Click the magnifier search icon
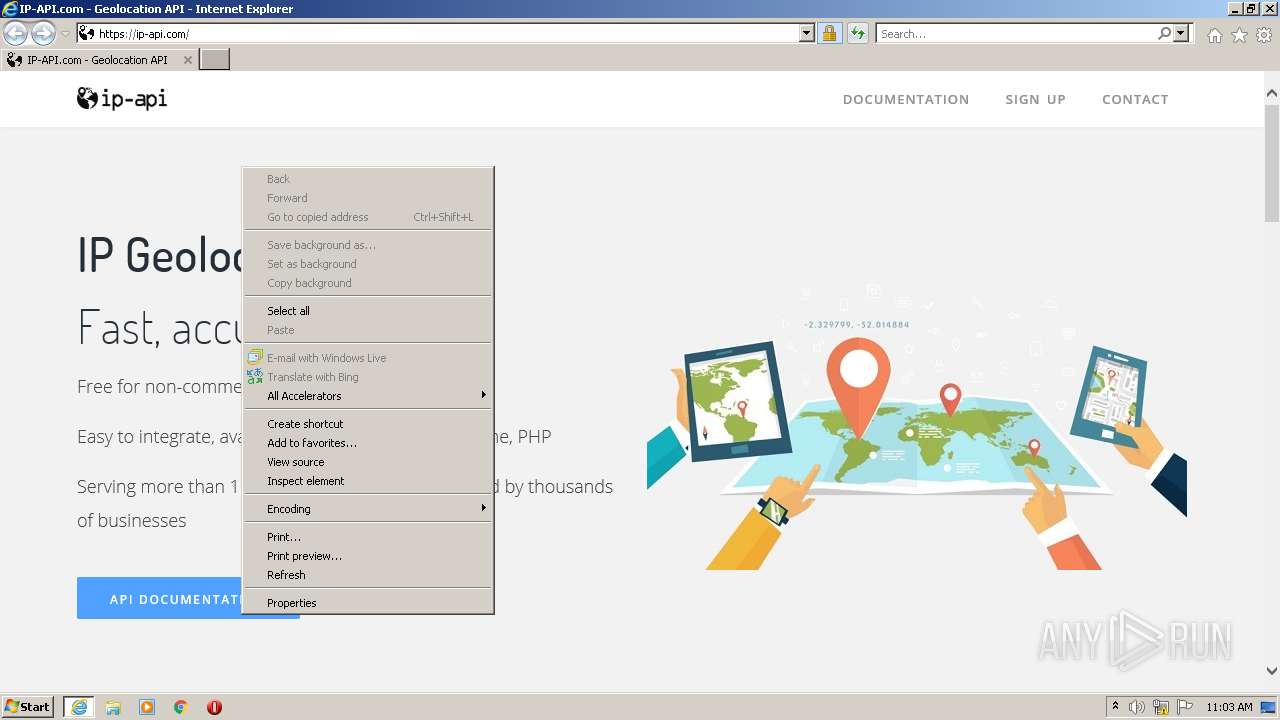The width and height of the screenshot is (1280, 720). tap(1164, 34)
